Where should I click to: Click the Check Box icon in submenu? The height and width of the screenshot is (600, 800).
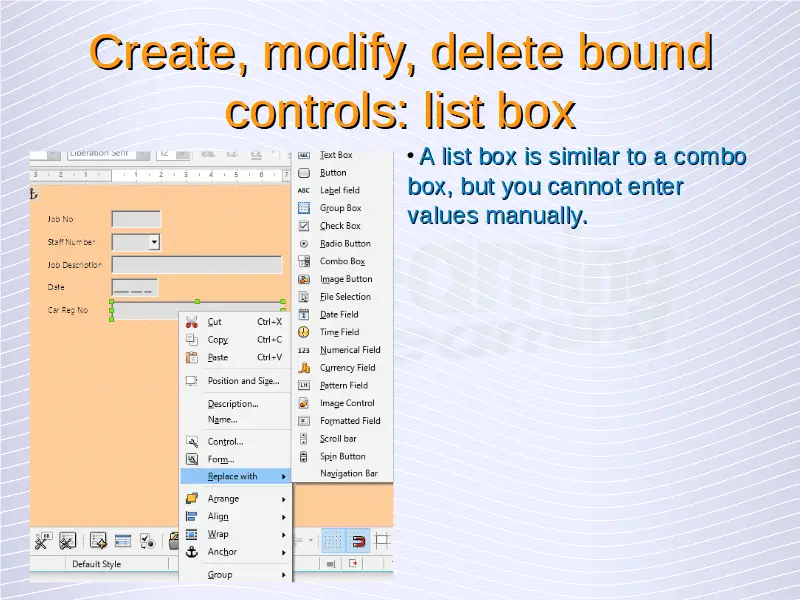point(304,226)
